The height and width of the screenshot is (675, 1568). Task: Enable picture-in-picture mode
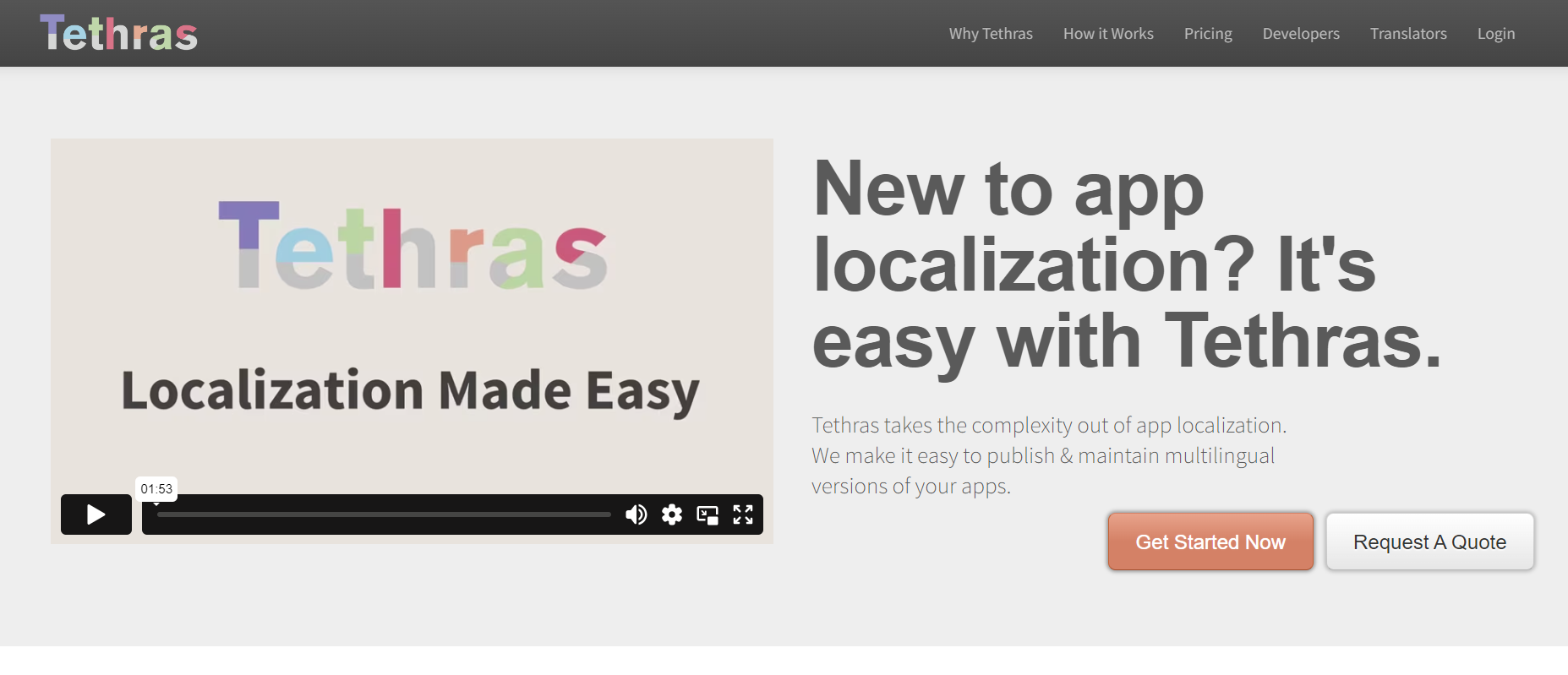click(x=708, y=514)
